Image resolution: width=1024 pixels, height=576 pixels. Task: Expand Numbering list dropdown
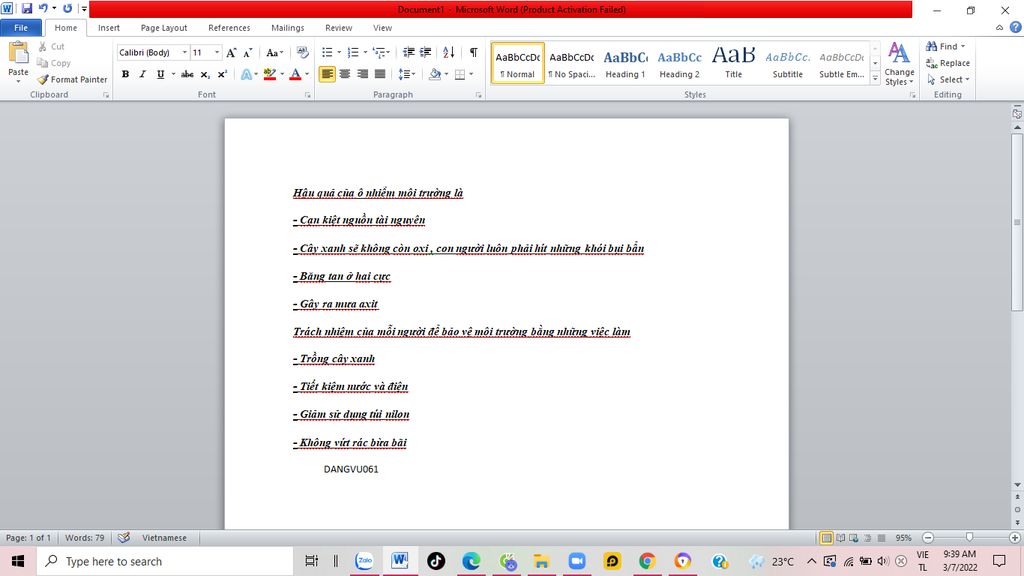pos(365,52)
